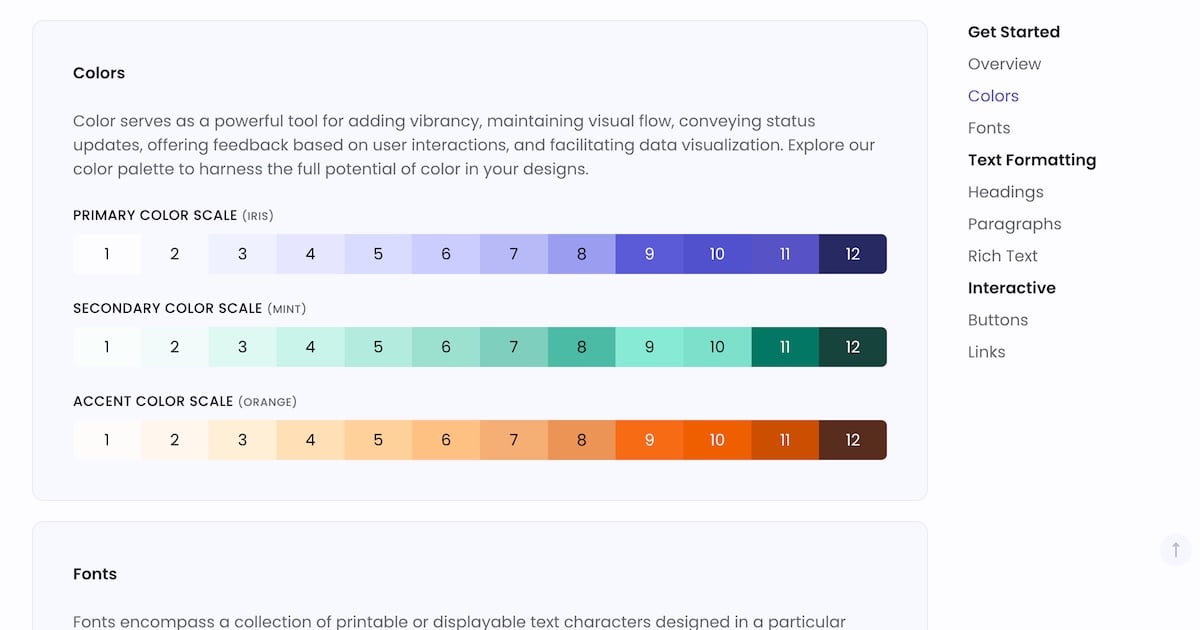Screen dimensions: 1200x630
Task: Go to the Buttons sidebar link
Action: coord(997,320)
